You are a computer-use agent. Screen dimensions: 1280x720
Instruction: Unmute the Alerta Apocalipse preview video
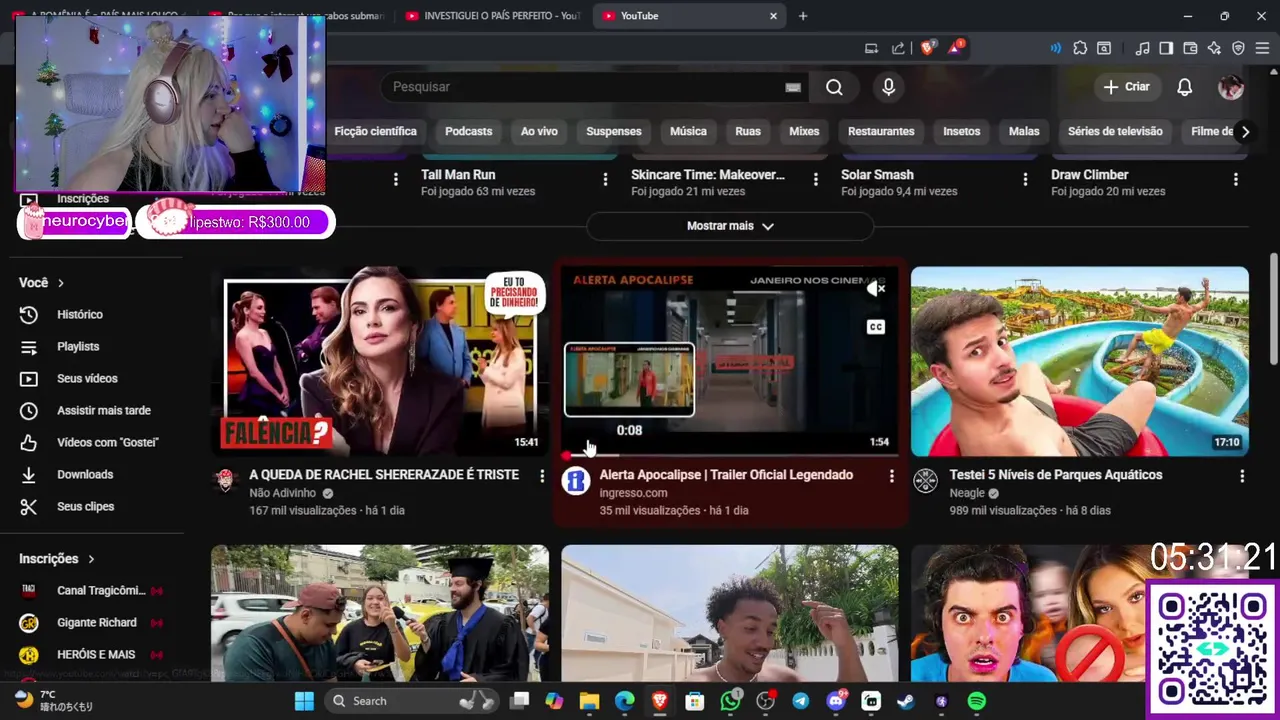click(x=876, y=289)
